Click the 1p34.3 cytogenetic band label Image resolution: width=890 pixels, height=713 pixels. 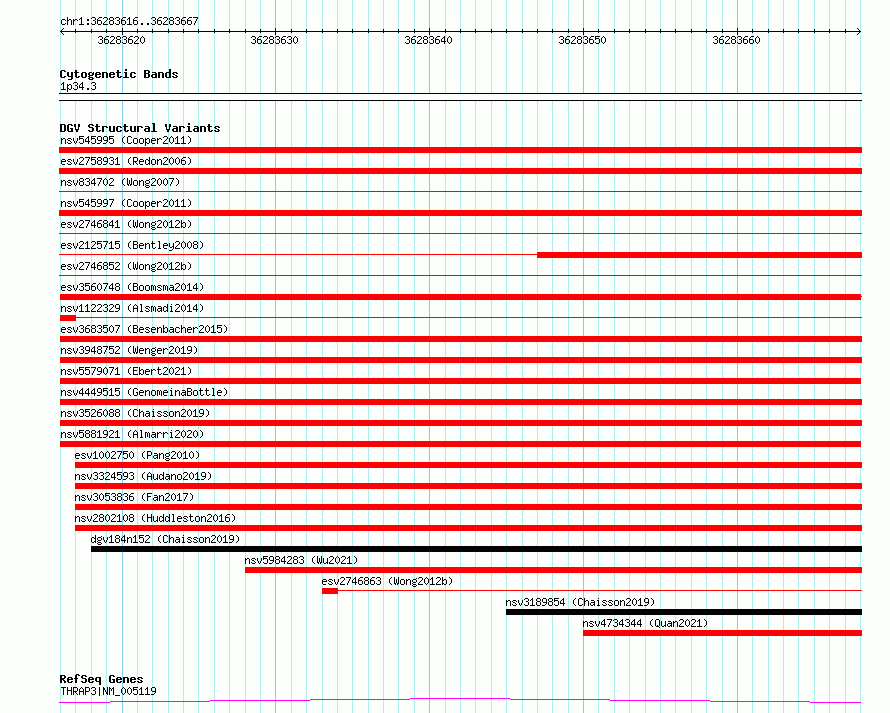(x=78, y=86)
